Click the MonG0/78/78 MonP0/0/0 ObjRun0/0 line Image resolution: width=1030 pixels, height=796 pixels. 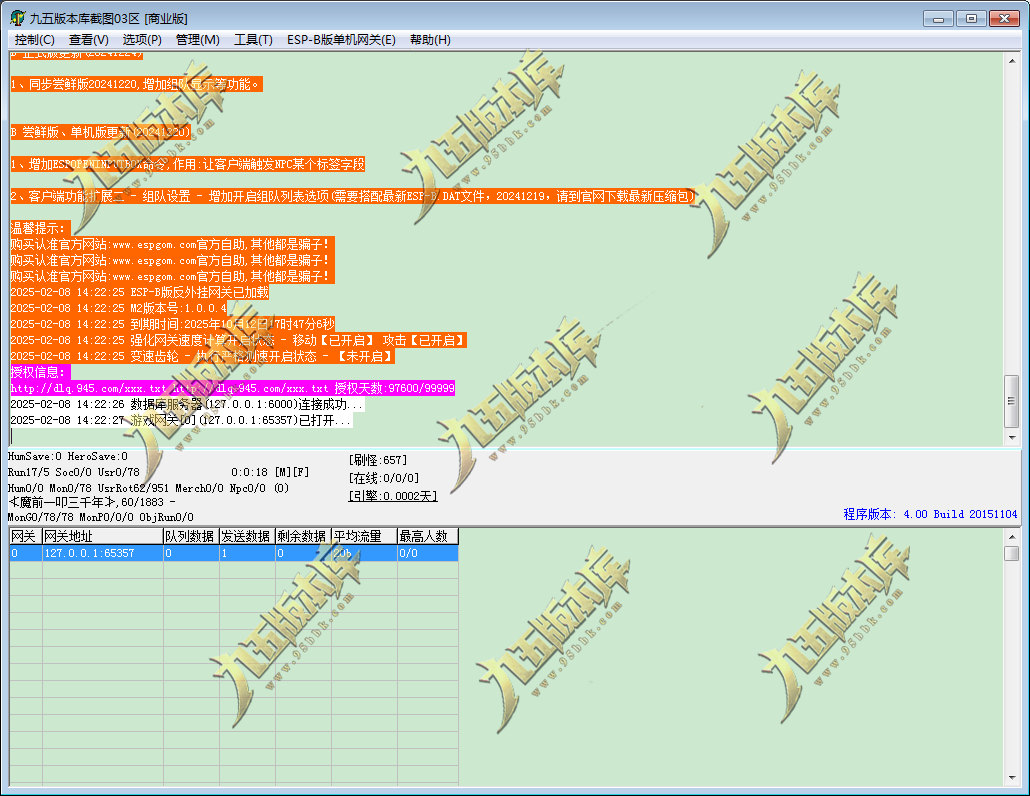click(101, 518)
